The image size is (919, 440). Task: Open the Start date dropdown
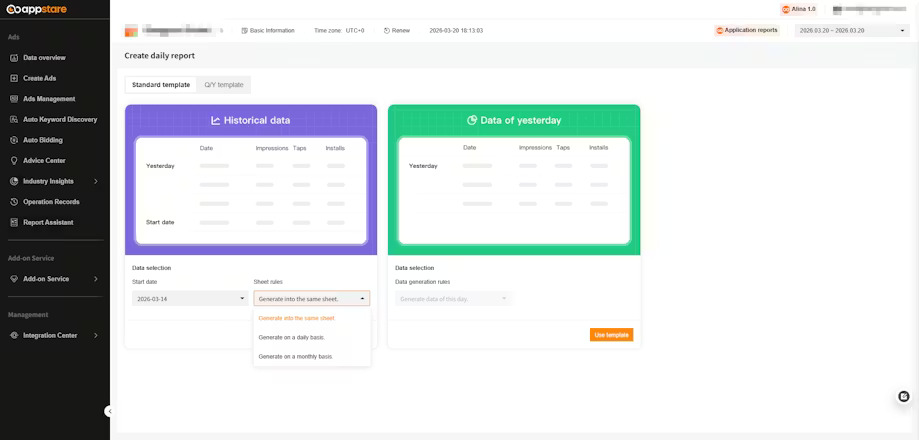189,298
